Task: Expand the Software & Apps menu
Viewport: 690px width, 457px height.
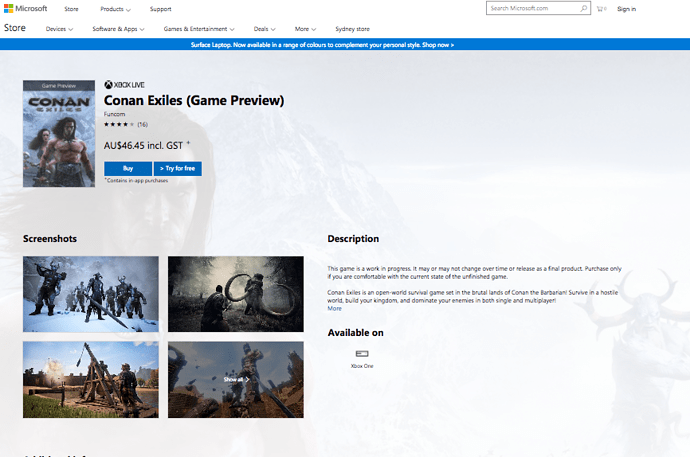Action: [118, 29]
